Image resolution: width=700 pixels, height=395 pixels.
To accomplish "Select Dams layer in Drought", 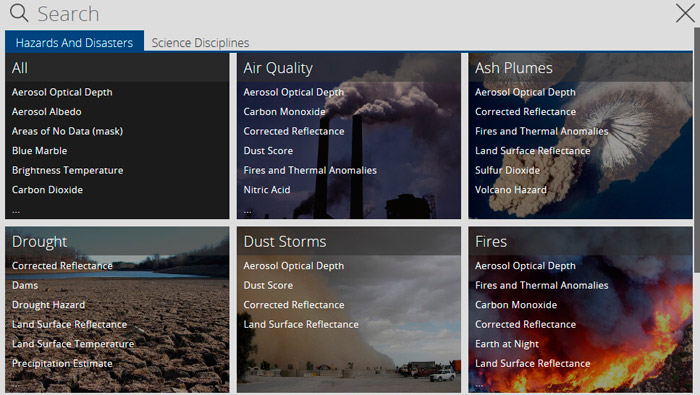I will (25, 285).
